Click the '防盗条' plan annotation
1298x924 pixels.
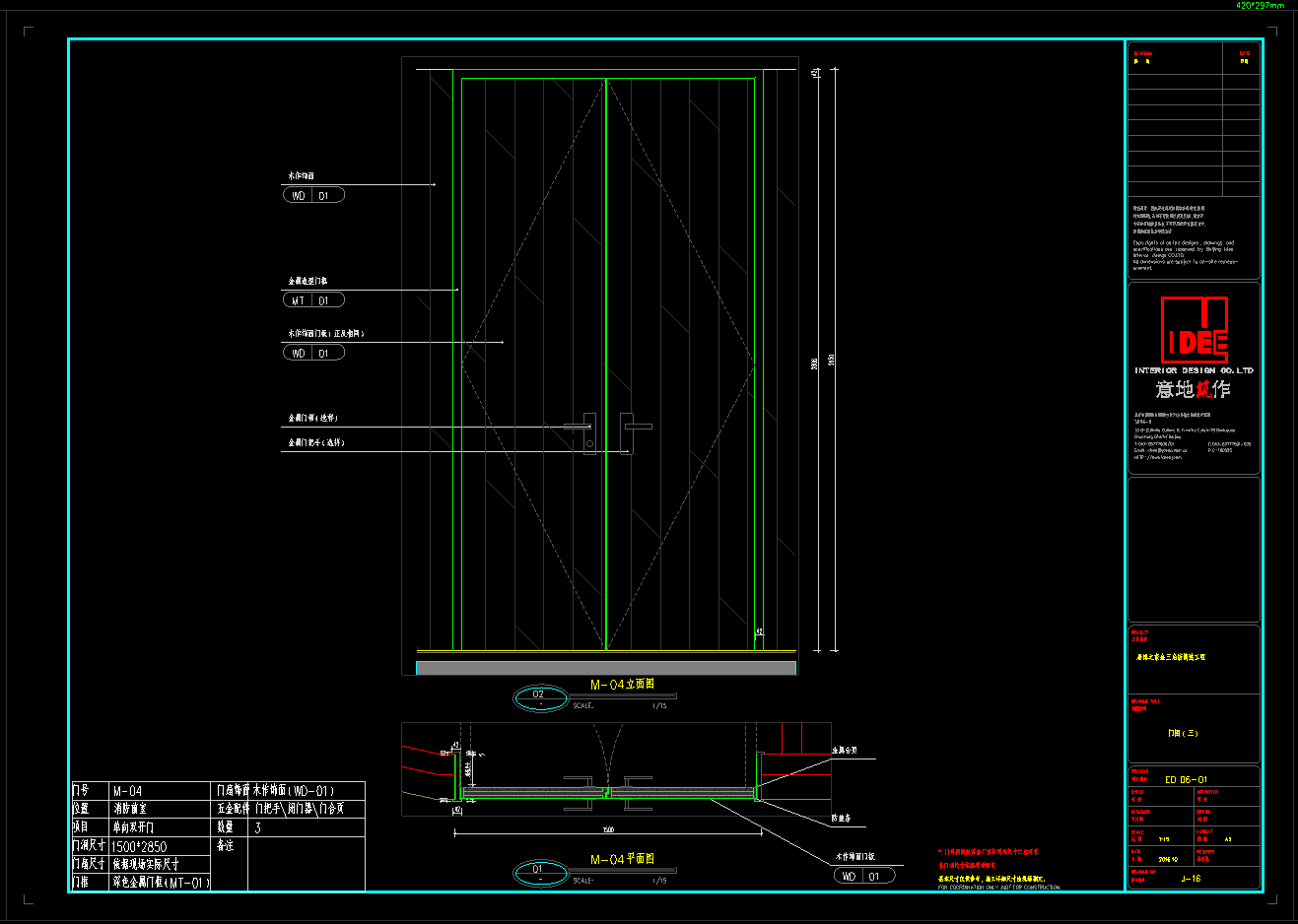click(841, 818)
